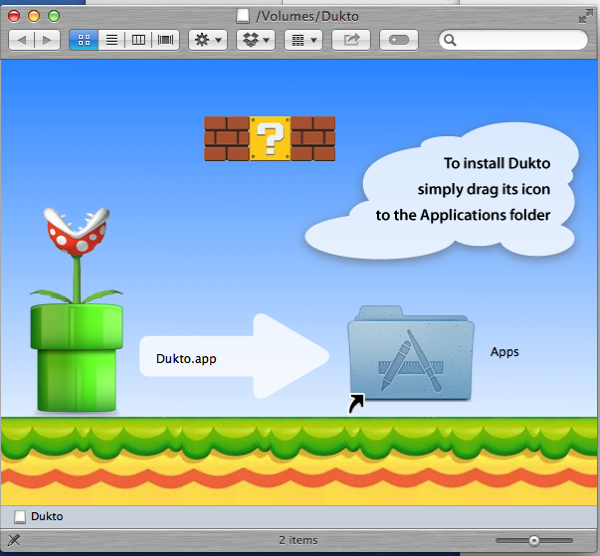The width and height of the screenshot is (600, 556).
Task: Switch to icon view
Action: click(84, 40)
